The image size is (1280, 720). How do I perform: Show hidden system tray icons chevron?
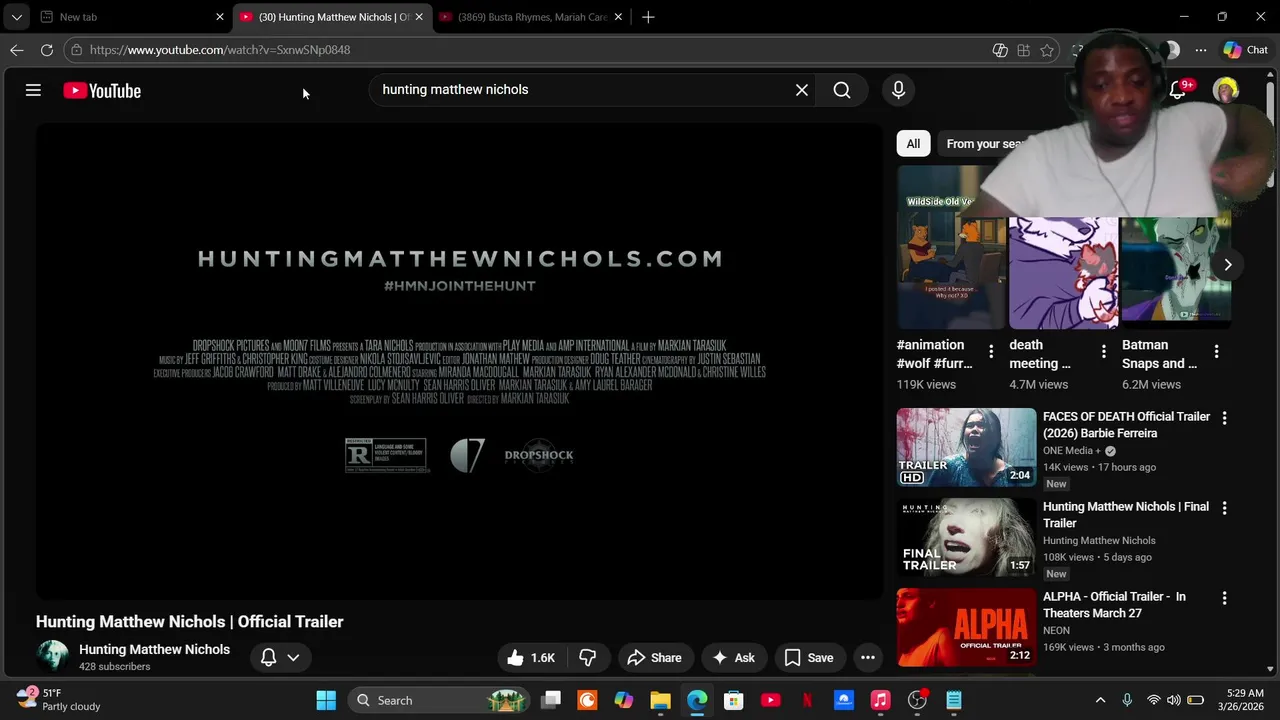(1100, 700)
